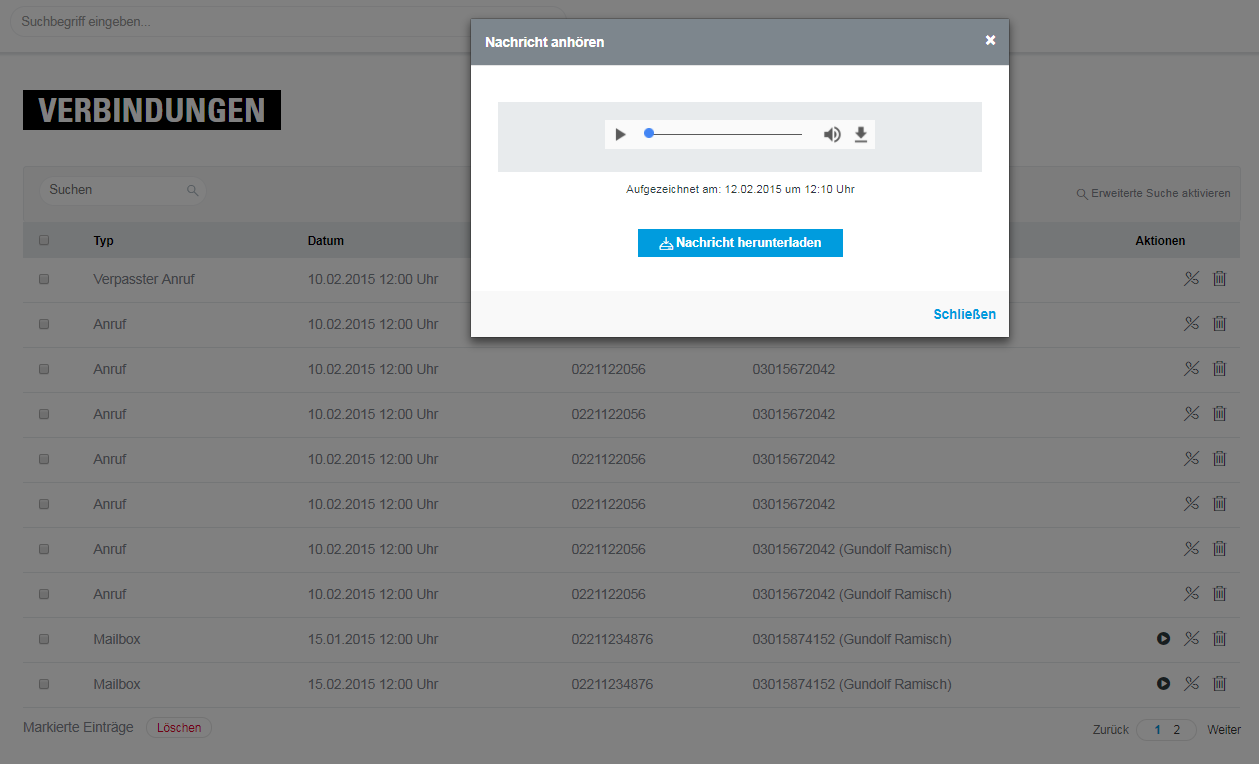Click the trash icon for 15.02.2015 Mailbox row
The width and height of the screenshot is (1259, 764).
(1219, 684)
